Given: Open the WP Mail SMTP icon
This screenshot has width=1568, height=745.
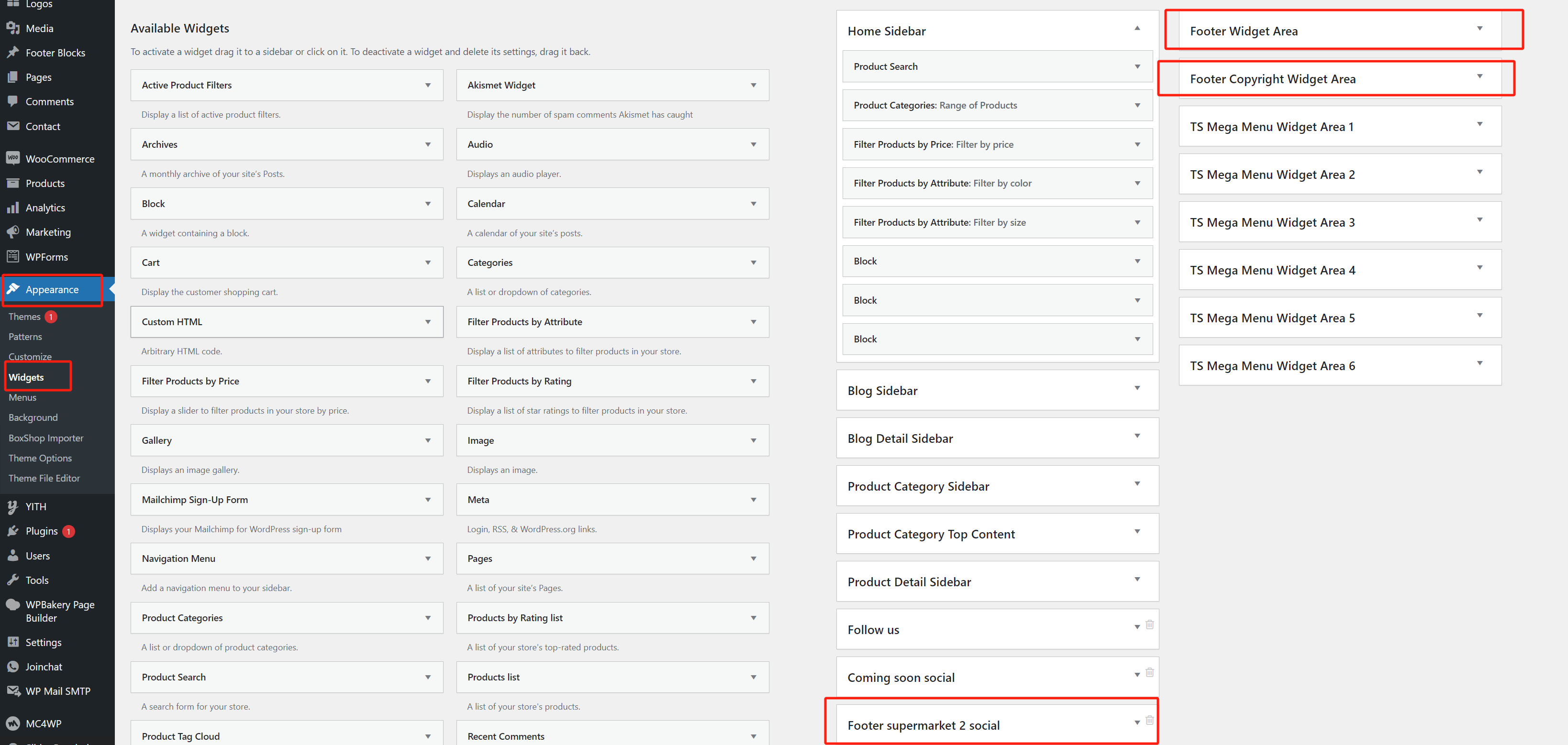Looking at the screenshot, I should point(13,691).
